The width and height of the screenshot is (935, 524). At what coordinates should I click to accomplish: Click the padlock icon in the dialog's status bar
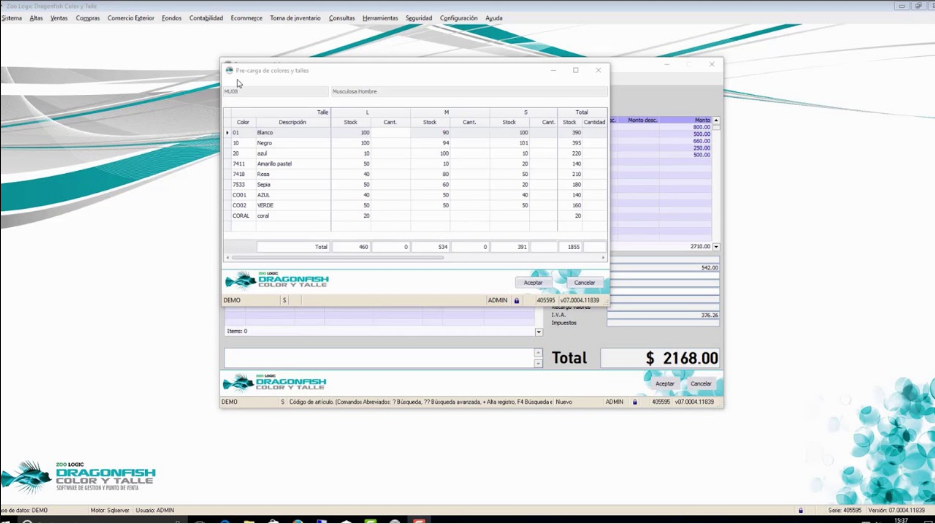[517, 300]
